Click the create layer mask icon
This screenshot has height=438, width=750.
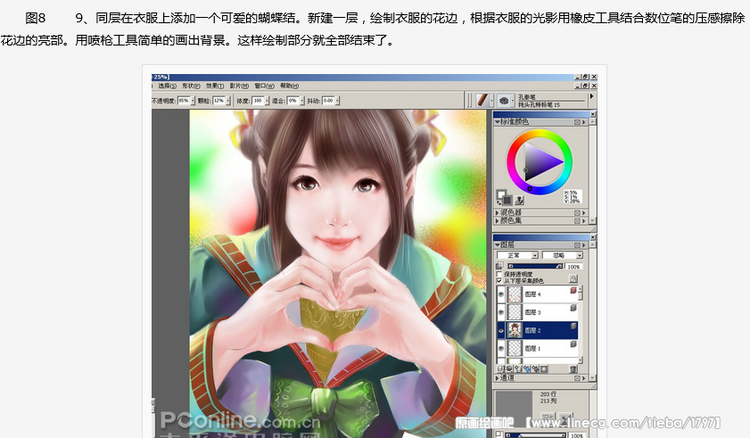point(544,369)
